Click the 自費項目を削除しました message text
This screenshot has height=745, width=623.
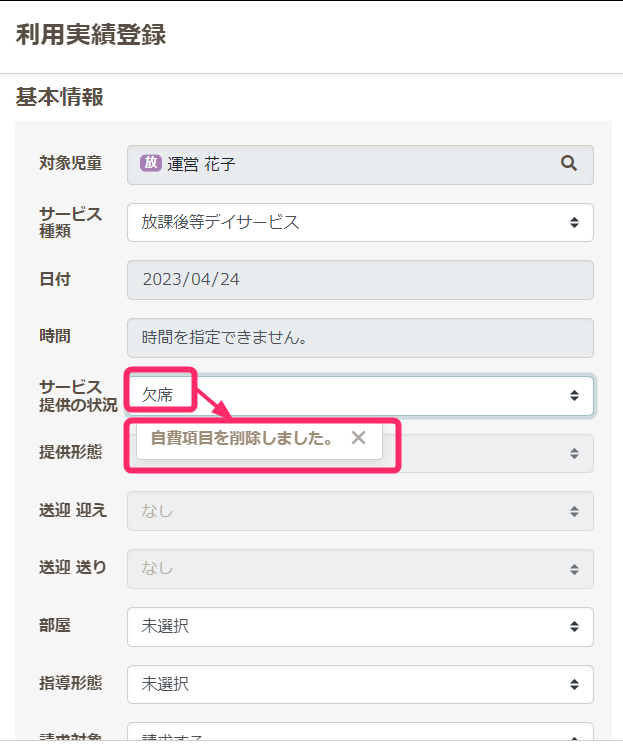pyautogui.click(x=242, y=438)
